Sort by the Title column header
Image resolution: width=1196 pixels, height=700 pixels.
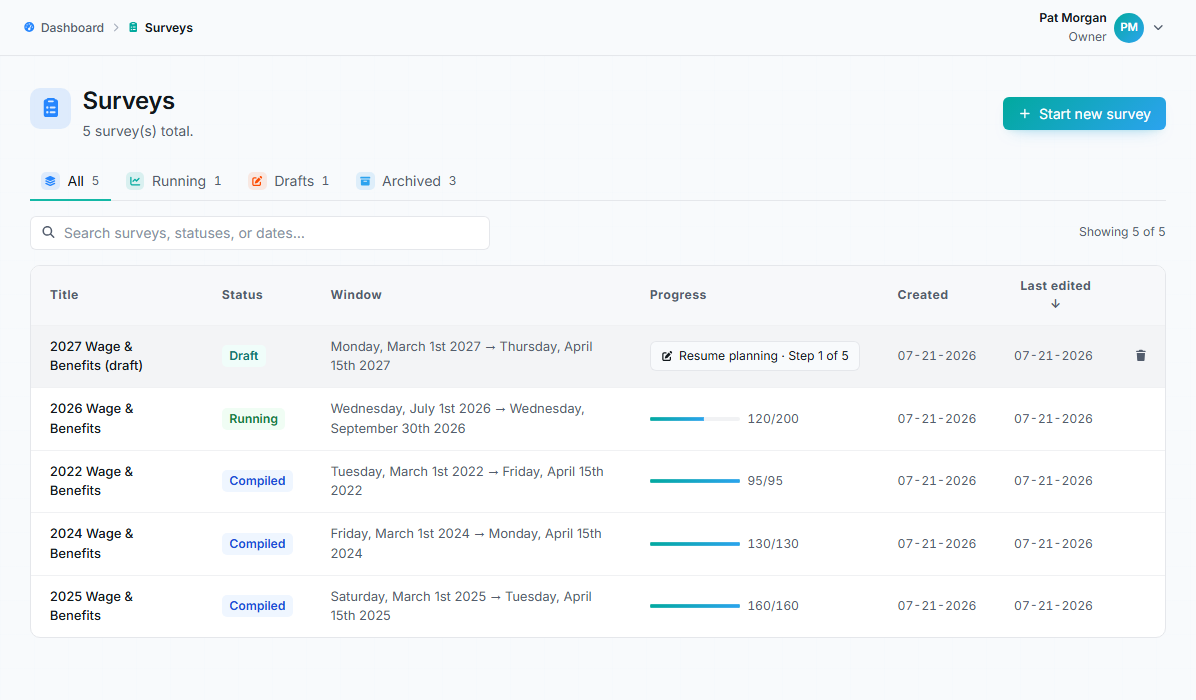click(x=64, y=294)
